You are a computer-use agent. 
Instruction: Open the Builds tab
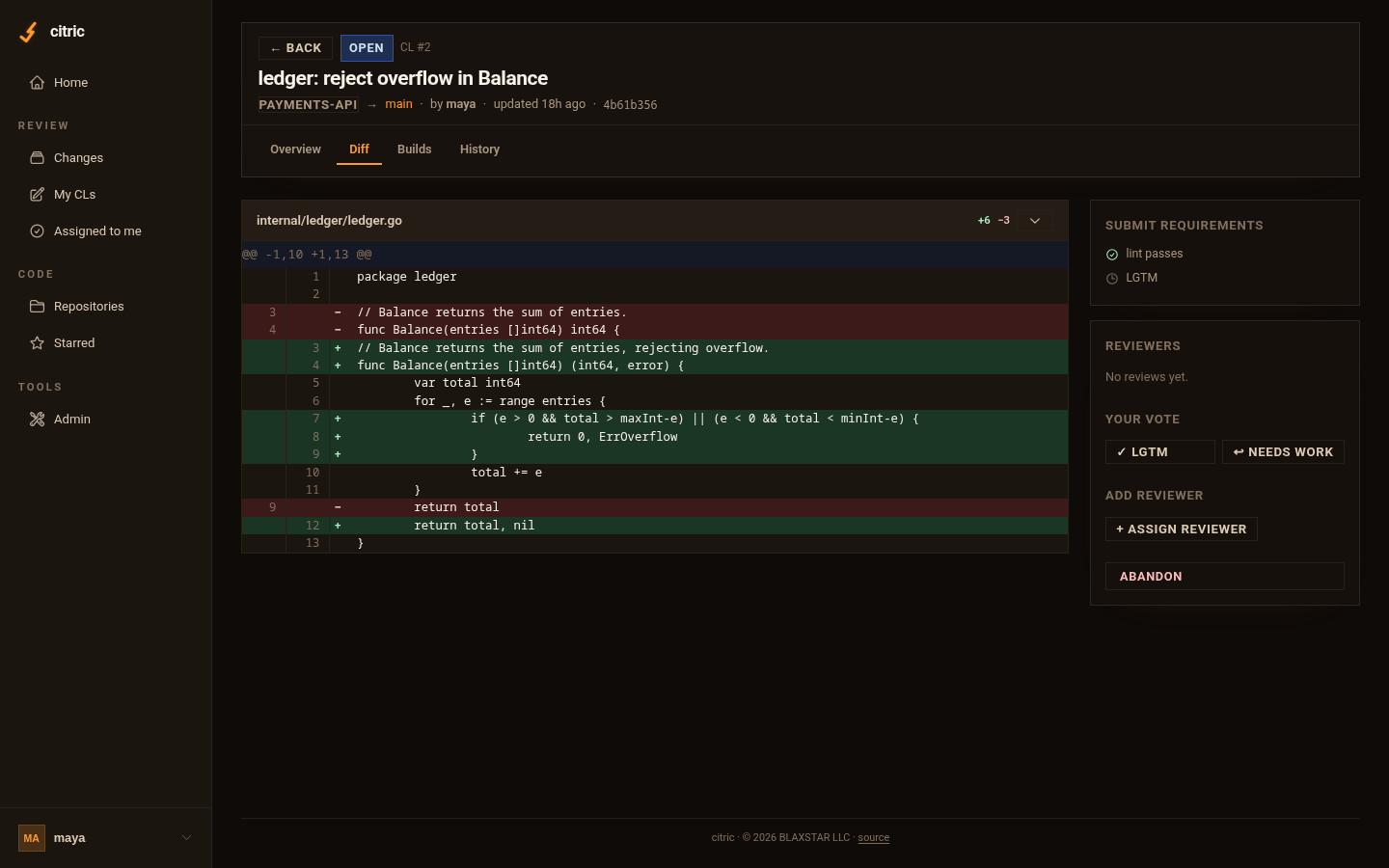[x=415, y=149]
